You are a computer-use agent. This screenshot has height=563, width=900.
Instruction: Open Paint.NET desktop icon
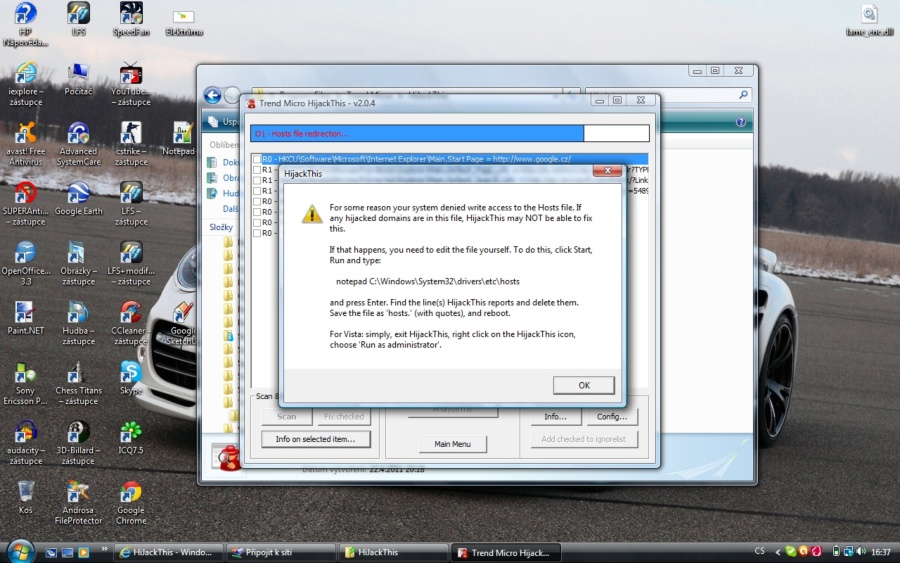[25, 318]
